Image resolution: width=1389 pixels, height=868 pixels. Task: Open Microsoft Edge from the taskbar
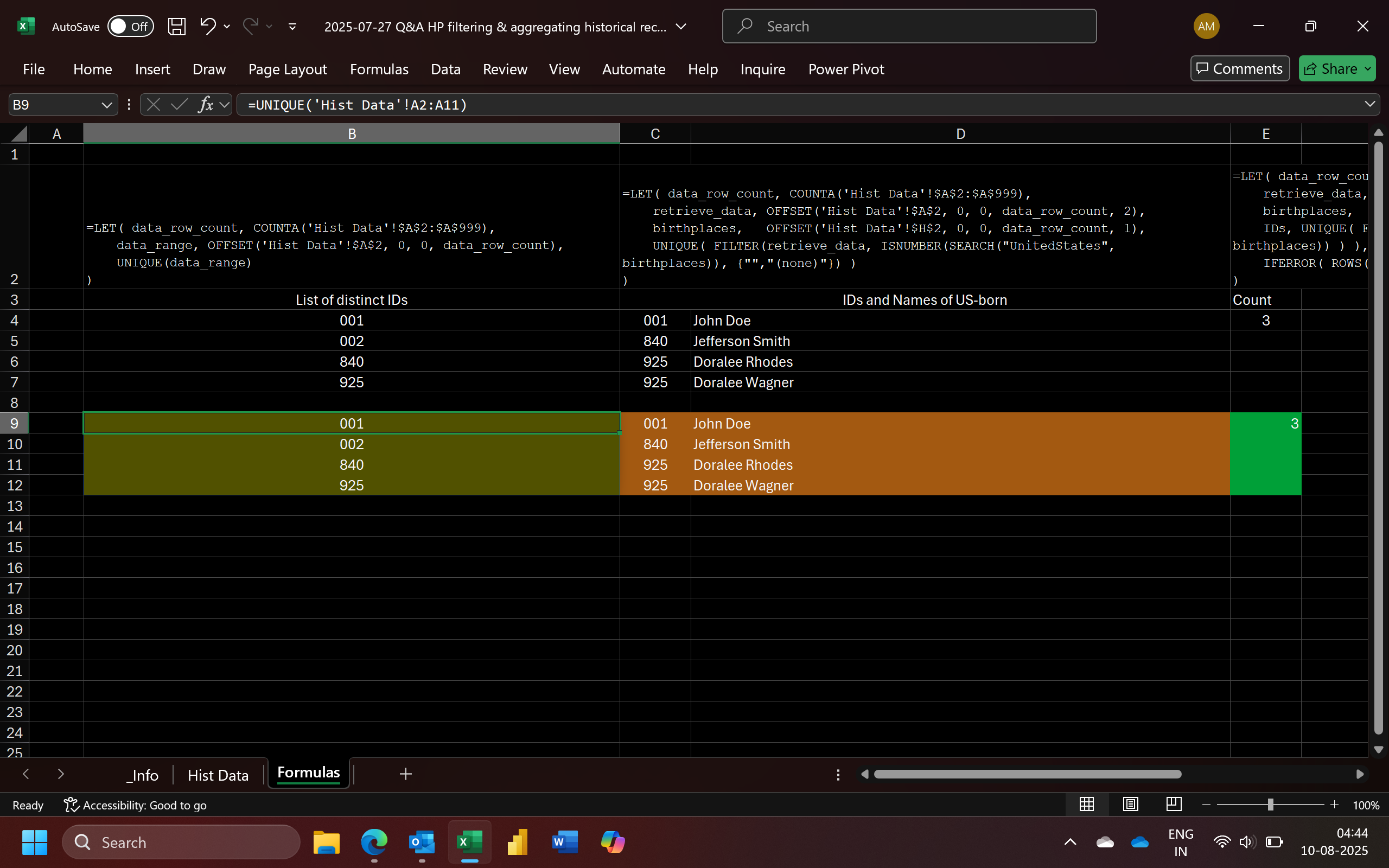tap(374, 843)
